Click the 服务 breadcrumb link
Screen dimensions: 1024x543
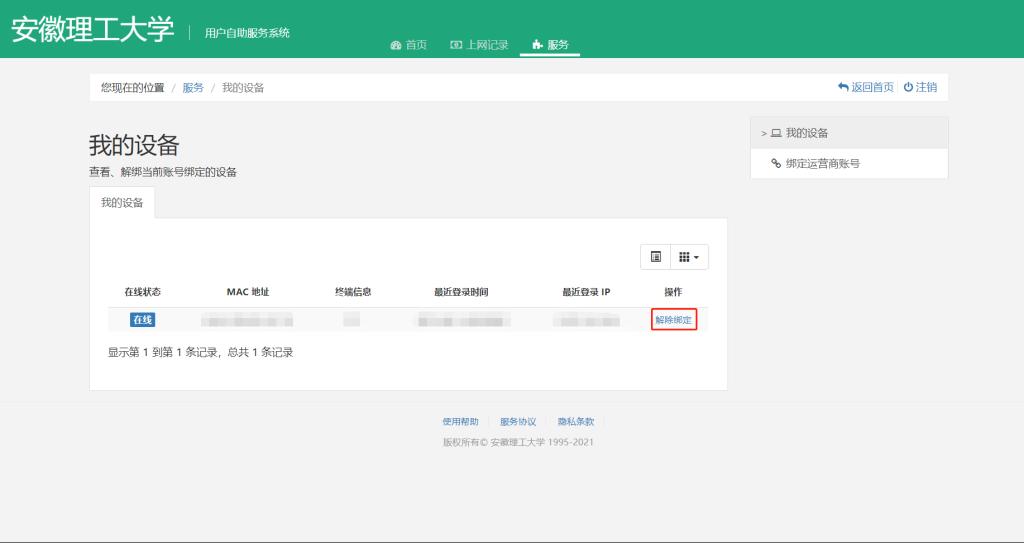click(193, 88)
